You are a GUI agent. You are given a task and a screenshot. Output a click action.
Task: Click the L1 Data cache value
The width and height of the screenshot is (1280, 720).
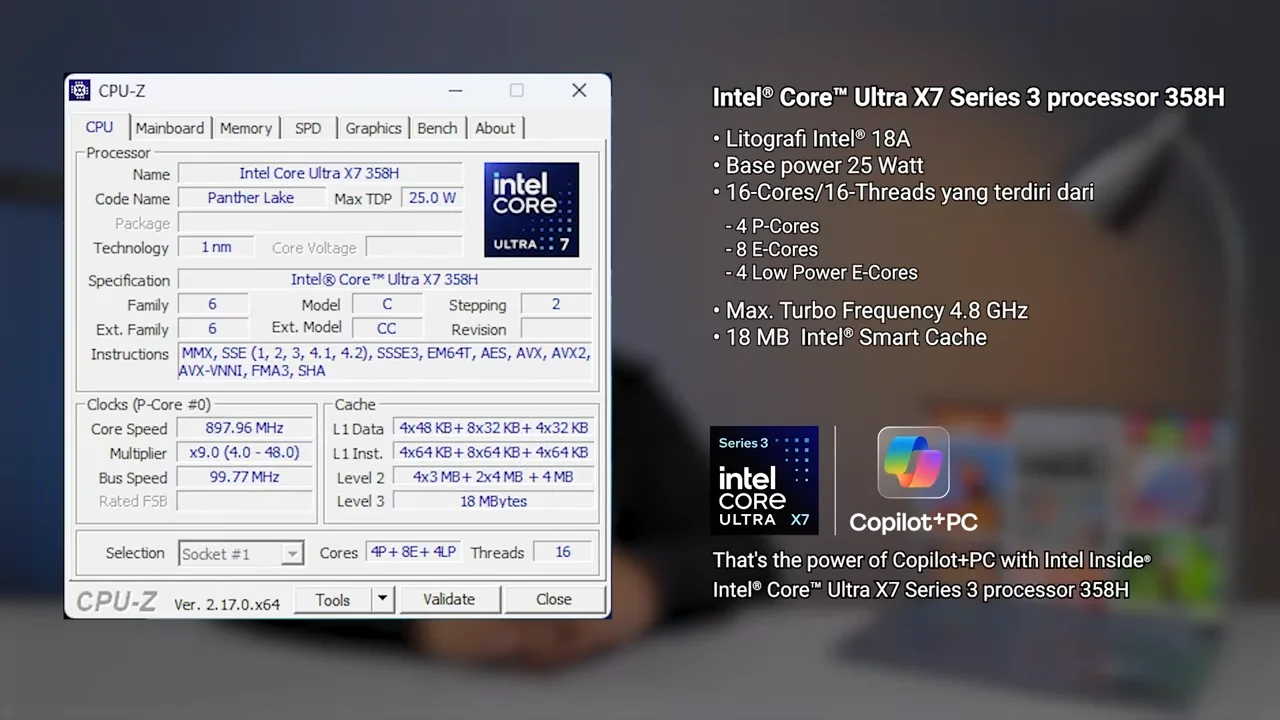[494, 428]
